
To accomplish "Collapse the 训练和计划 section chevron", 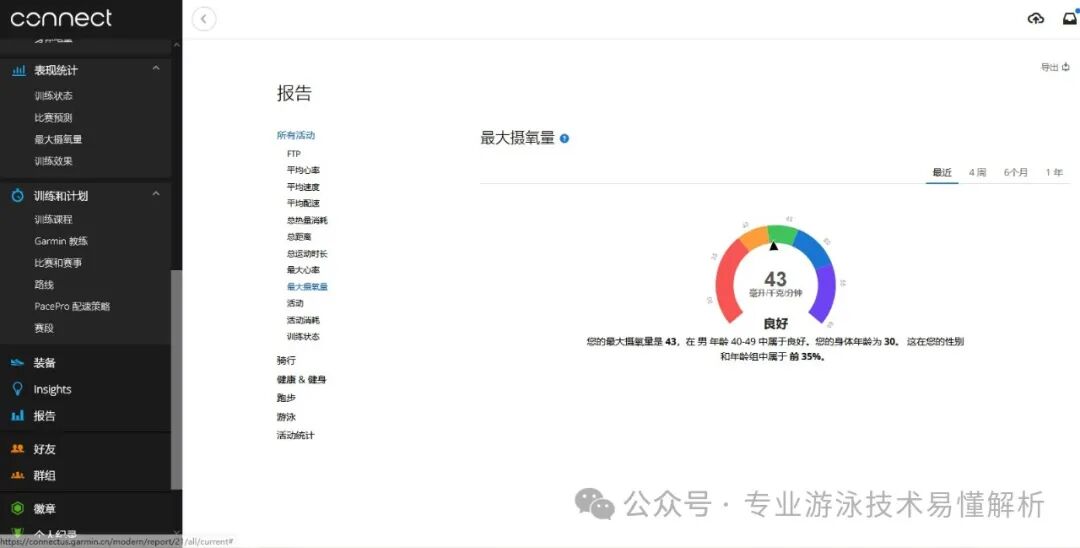I will coord(156,195).
